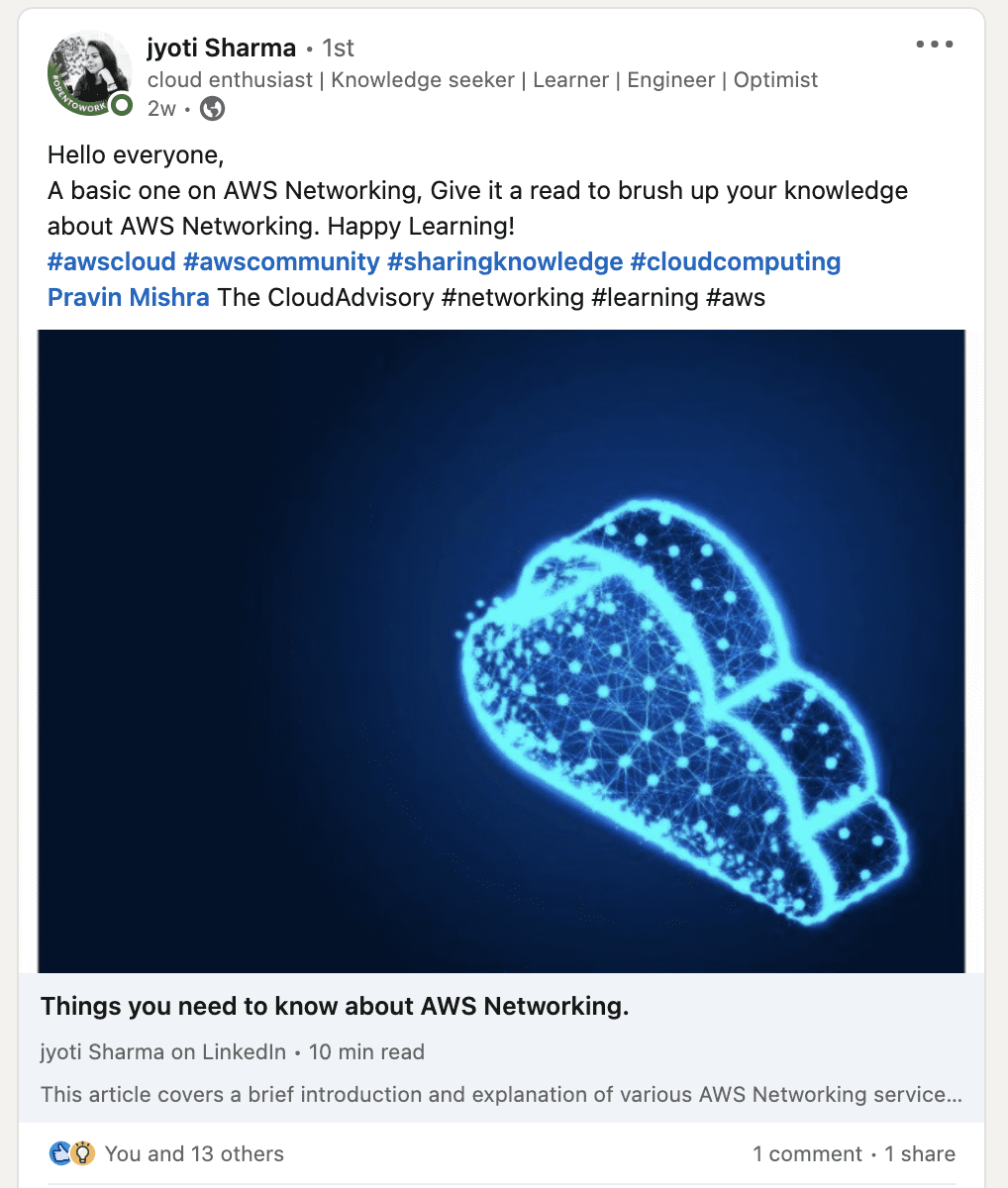
Task: Open article titled Things you need to know
Action: 335,1007
